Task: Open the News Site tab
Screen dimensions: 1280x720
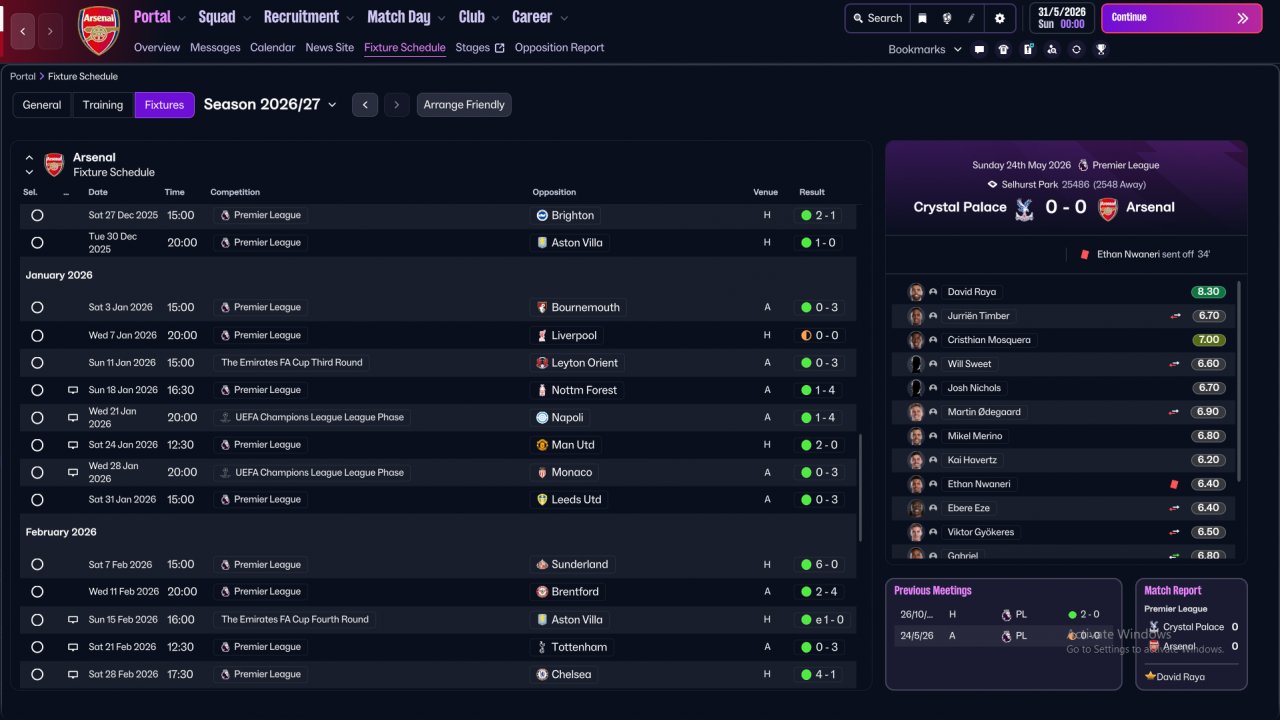Action: pyautogui.click(x=330, y=47)
